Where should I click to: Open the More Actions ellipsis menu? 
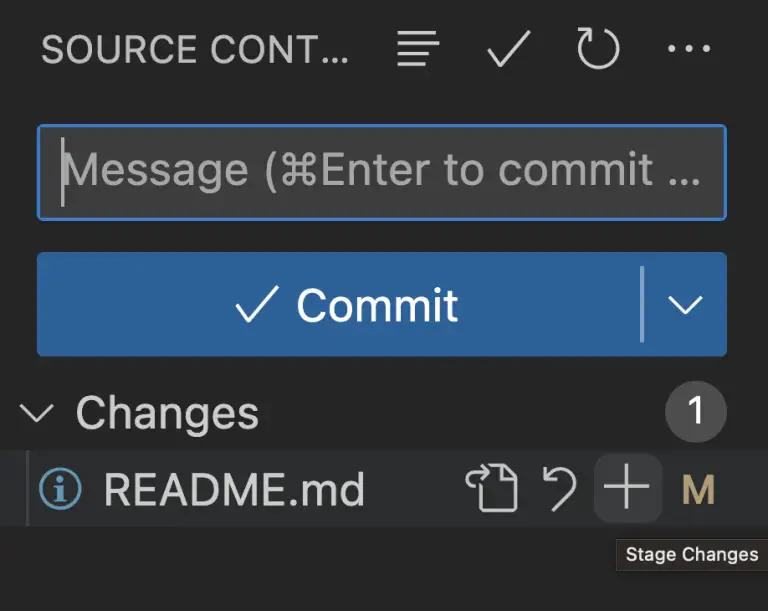coord(689,50)
